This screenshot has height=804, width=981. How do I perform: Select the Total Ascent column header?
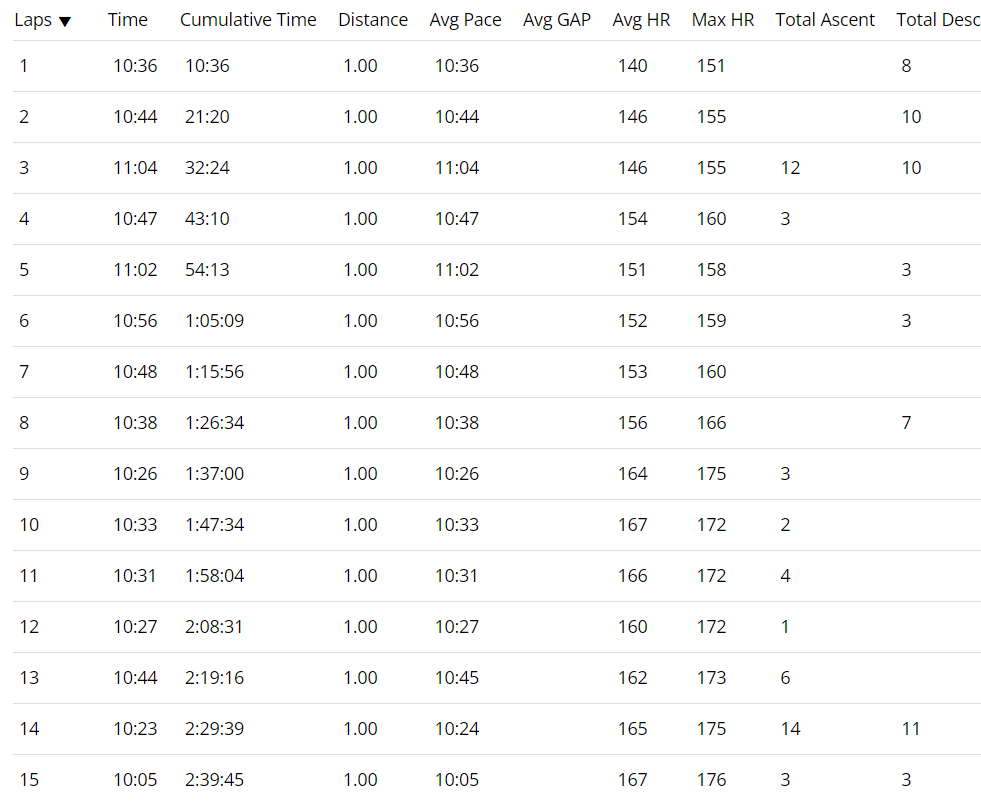(x=825, y=20)
